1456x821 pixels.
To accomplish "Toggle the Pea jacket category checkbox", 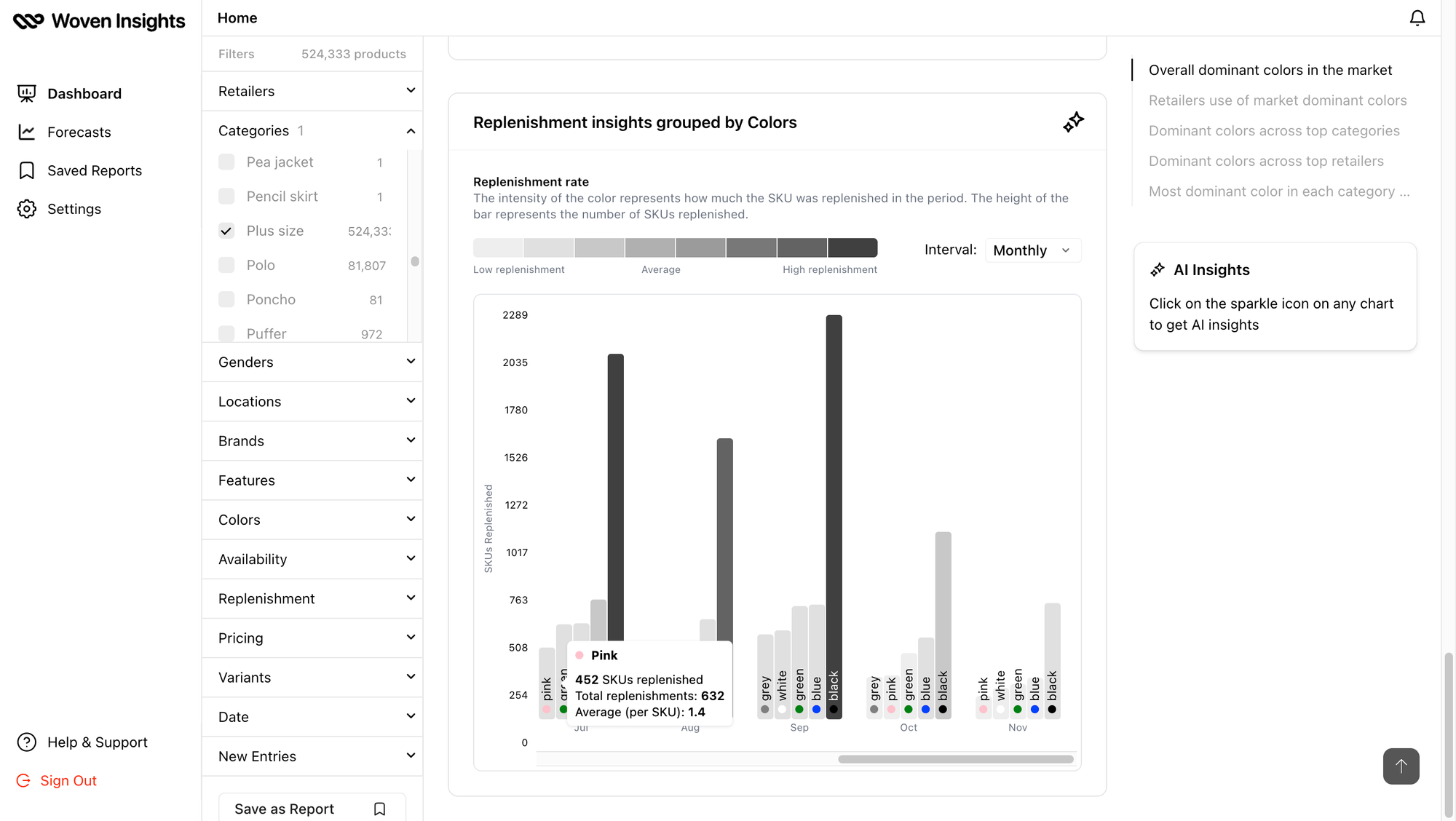I will (x=227, y=162).
